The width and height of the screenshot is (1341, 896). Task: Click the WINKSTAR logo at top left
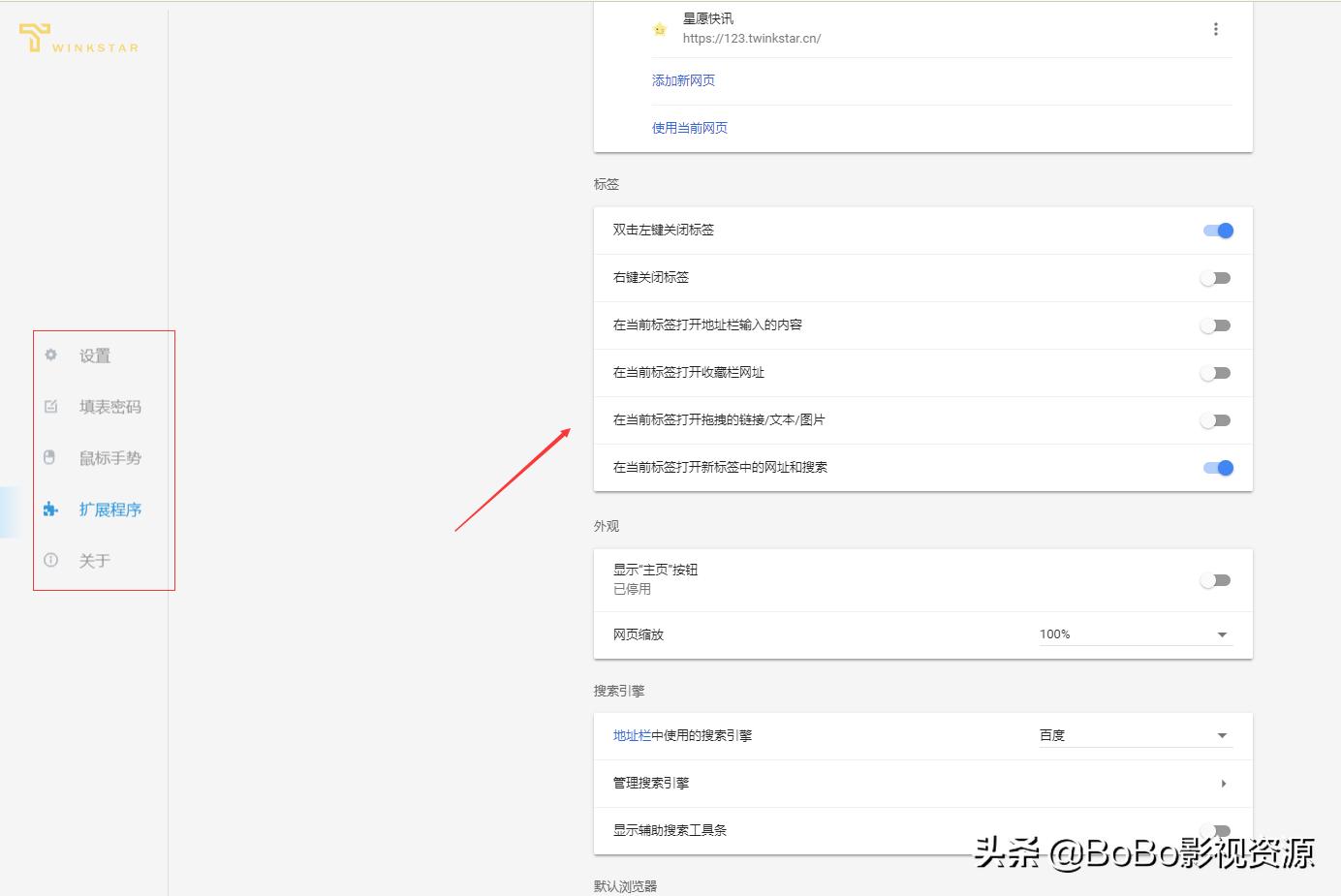tap(78, 39)
